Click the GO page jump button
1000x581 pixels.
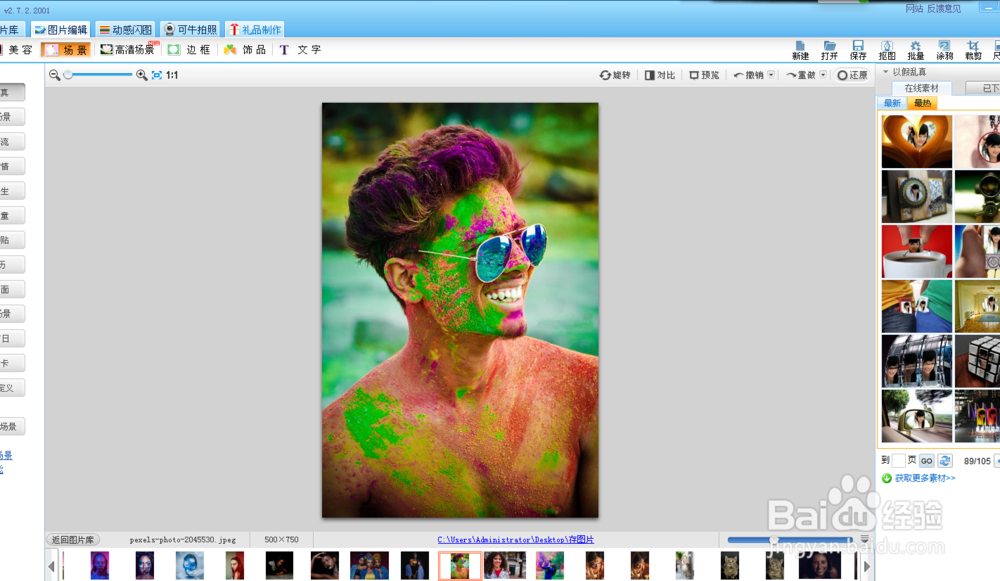click(927, 460)
